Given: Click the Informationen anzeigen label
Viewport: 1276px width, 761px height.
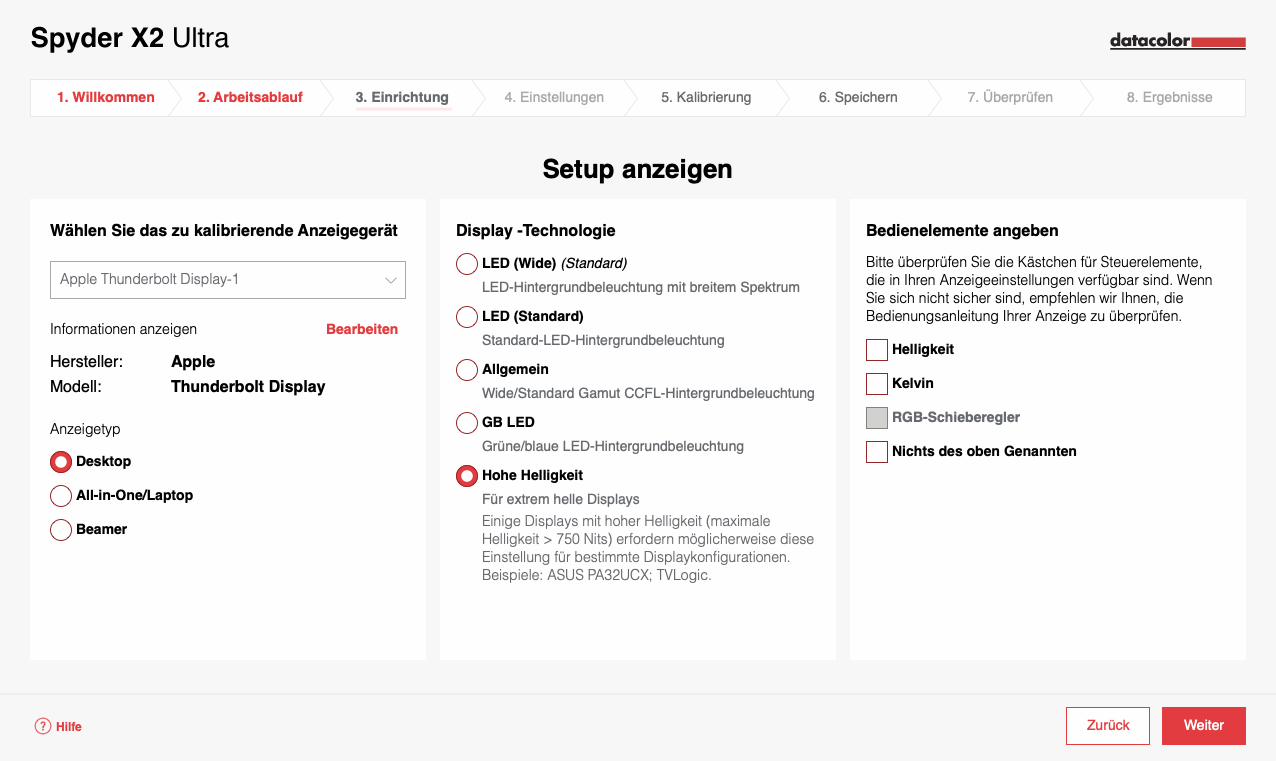Looking at the screenshot, I should tap(124, 329).
